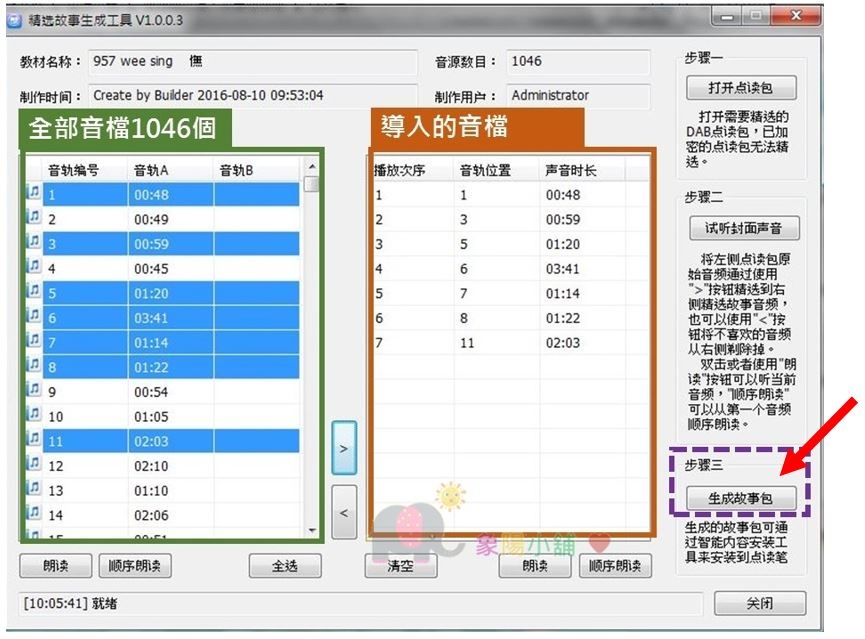
Task: Click 全选 to select all tracks
Action: pyautogui.click(x=285, y=566)
